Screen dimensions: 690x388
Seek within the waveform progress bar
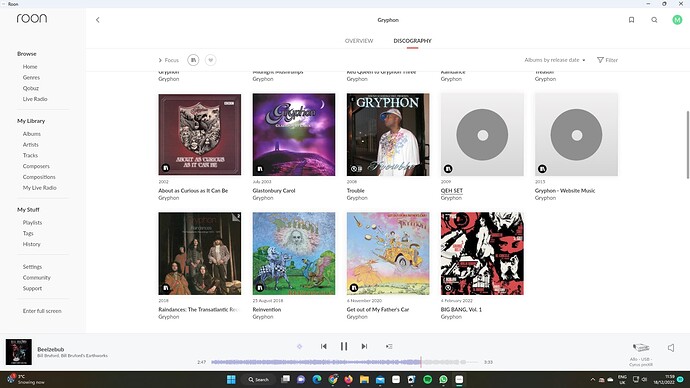pyautogui.click(x=345, y=362)
